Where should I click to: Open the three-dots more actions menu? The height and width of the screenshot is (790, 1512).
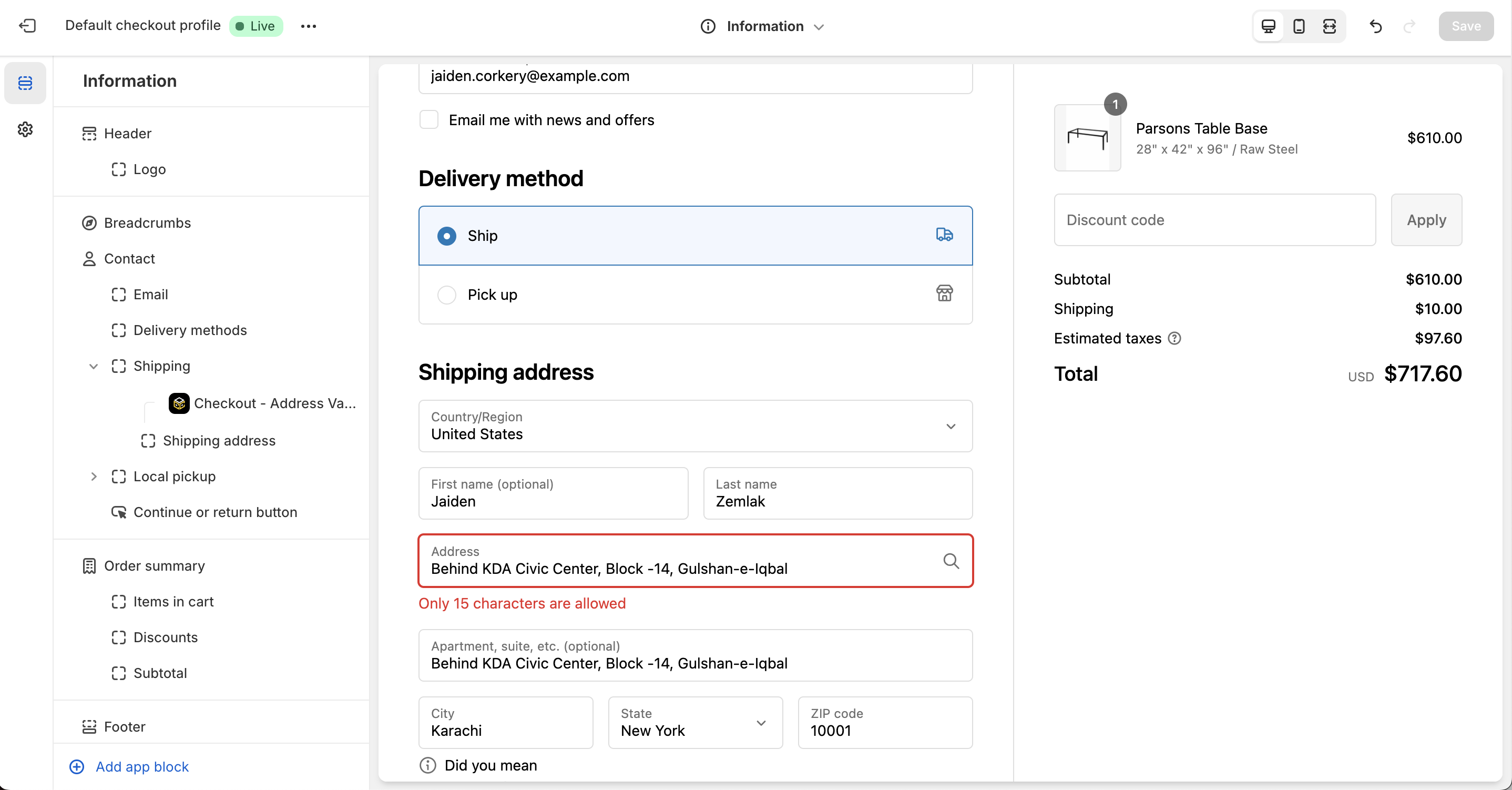(308, 26)
